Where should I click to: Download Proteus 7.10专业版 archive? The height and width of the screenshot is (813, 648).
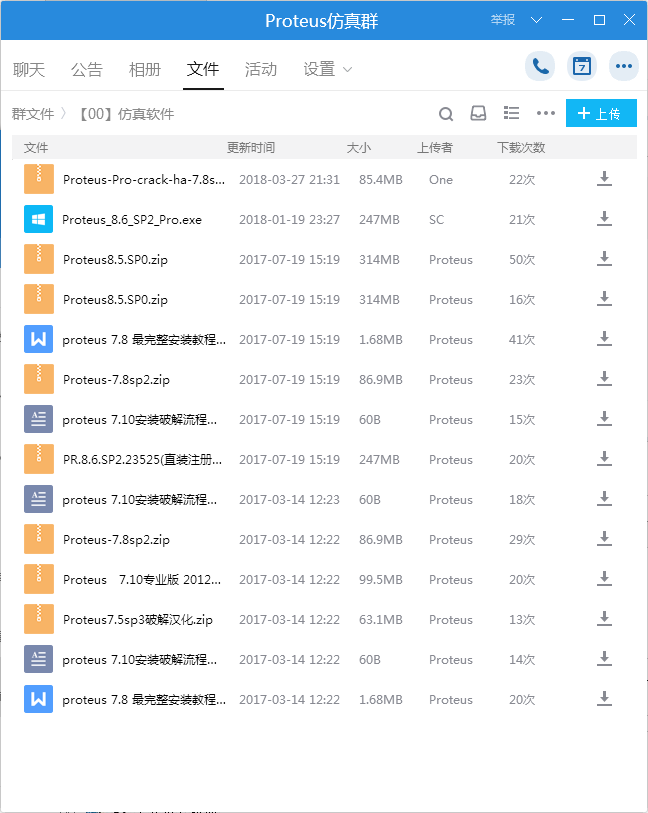pos(604,579)
